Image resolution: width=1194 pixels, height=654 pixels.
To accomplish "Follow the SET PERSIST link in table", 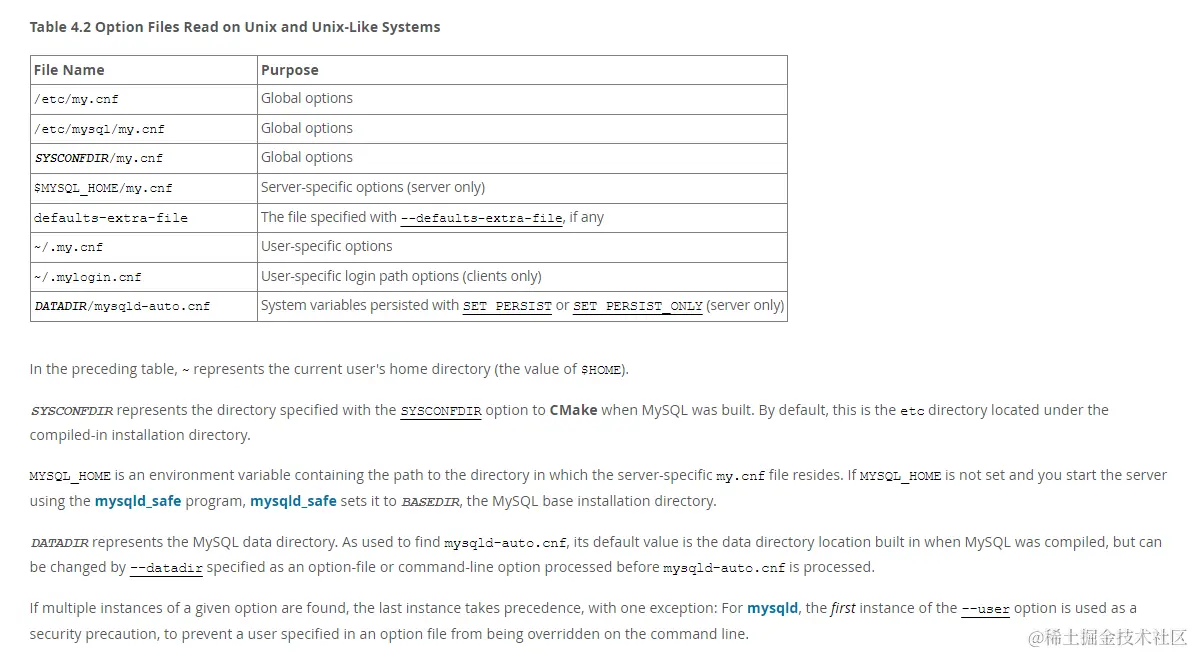I will 507,306.
